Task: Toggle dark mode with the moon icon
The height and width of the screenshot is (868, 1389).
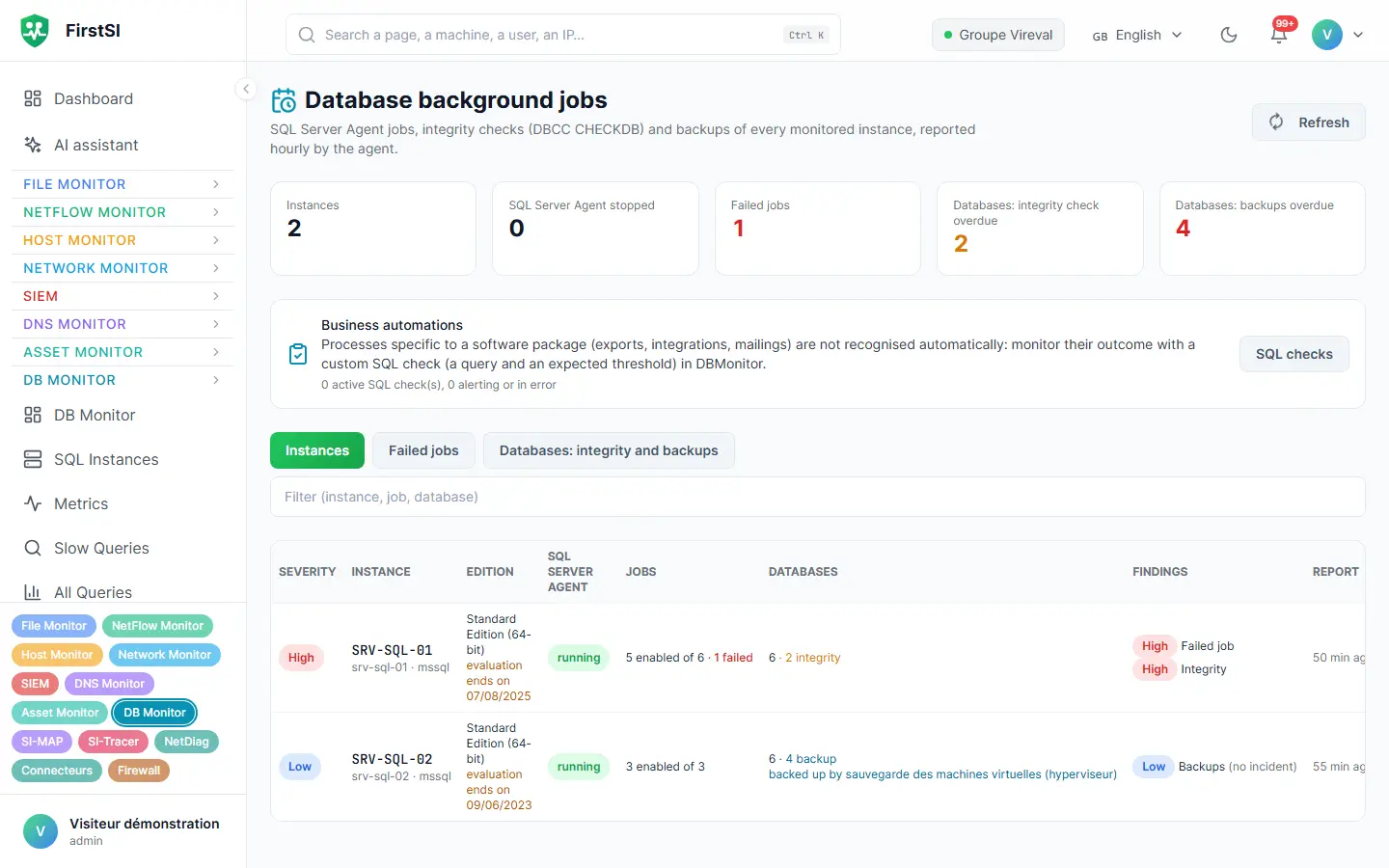Action: pyautogui.click(x=1229, y=35)
